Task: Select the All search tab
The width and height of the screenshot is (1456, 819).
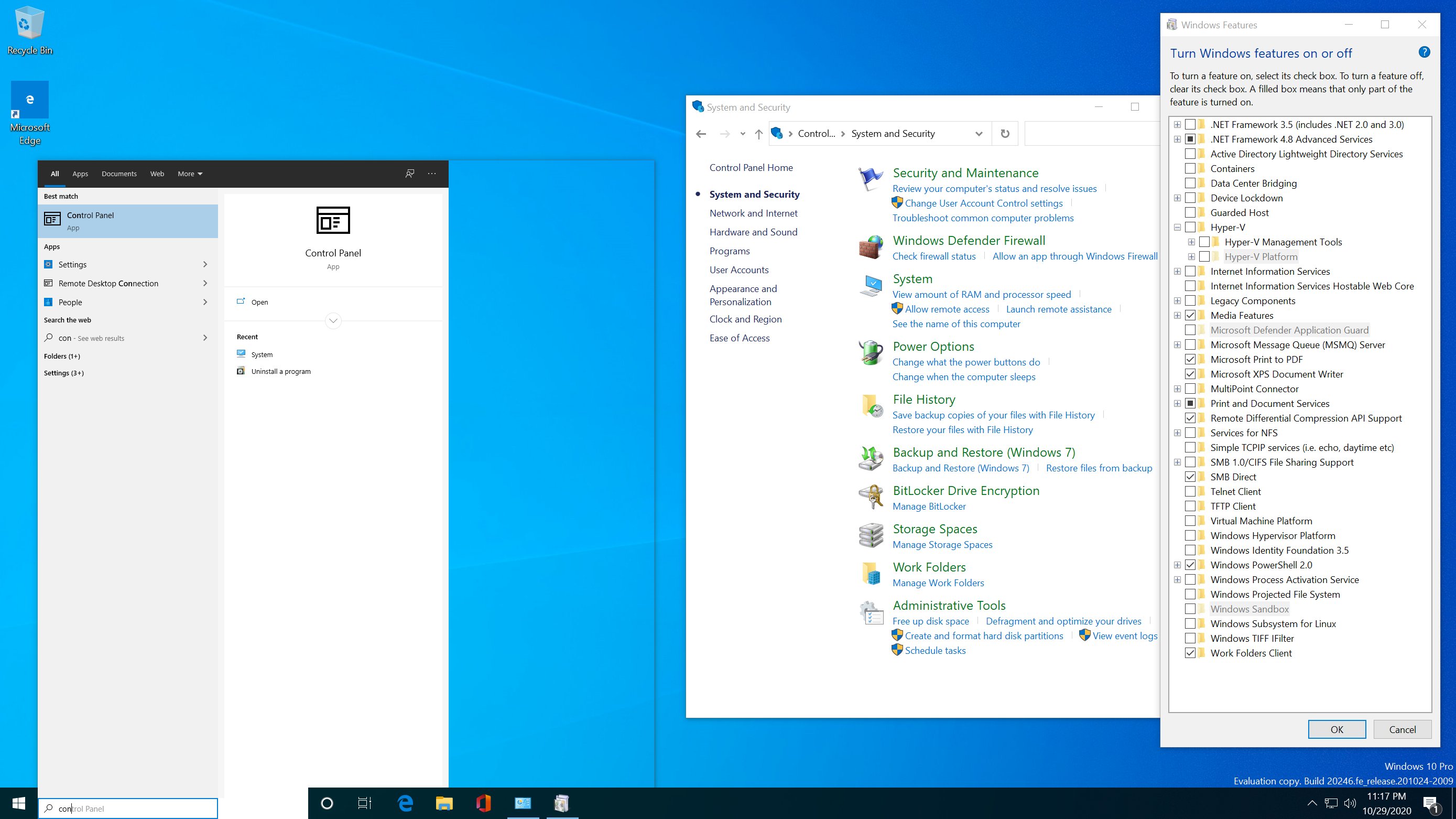Action: point(55,174)
